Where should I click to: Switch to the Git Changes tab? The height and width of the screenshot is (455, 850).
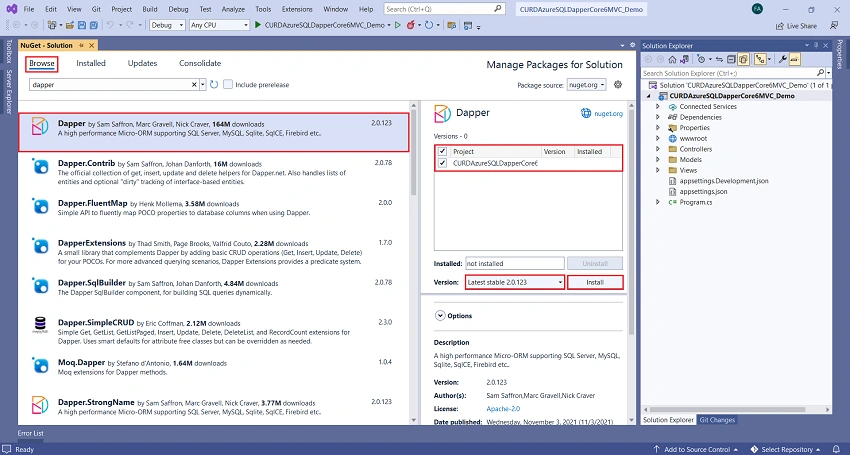tap(717, 420)
